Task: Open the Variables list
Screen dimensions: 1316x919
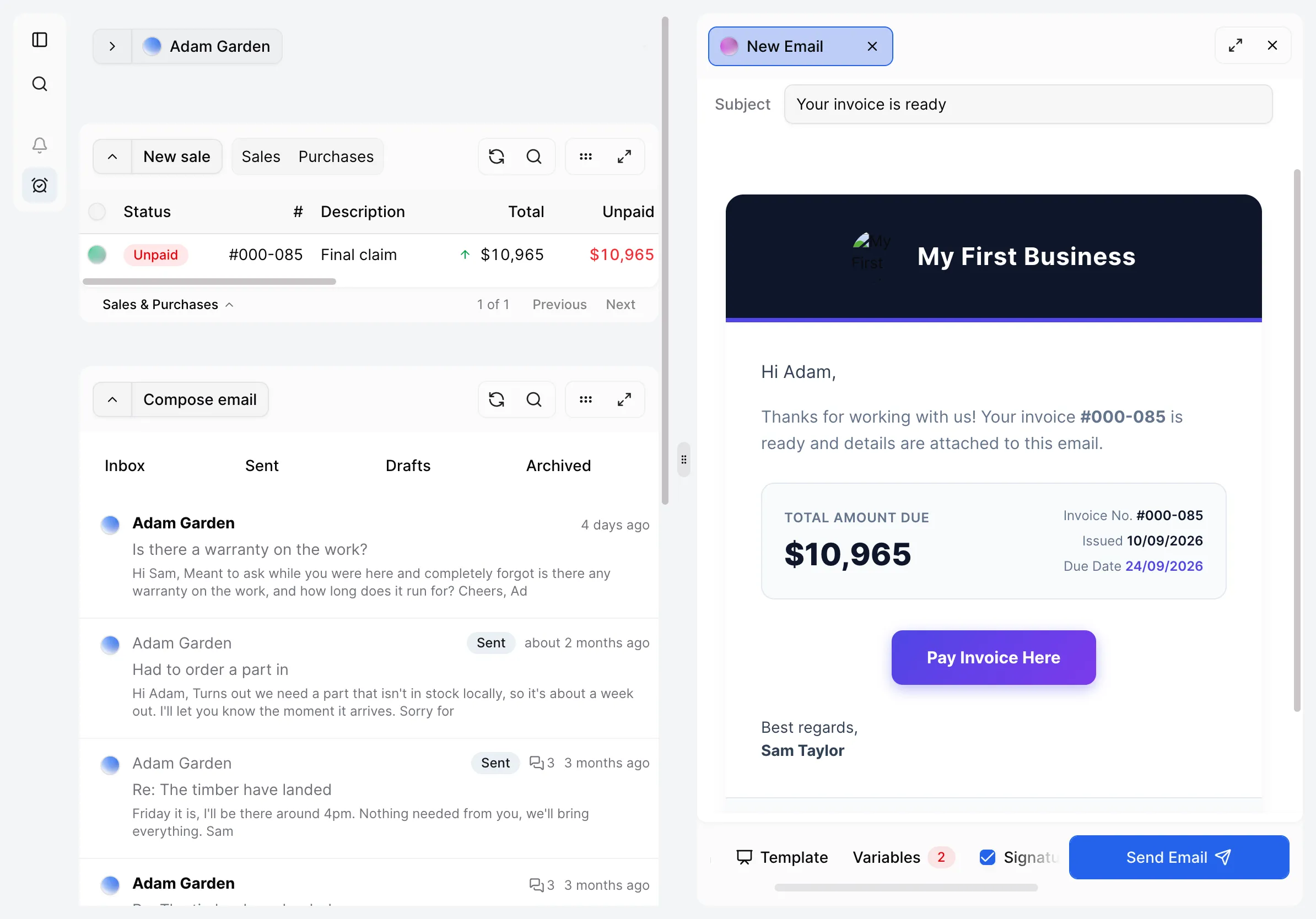Action: tap(903, 857)
